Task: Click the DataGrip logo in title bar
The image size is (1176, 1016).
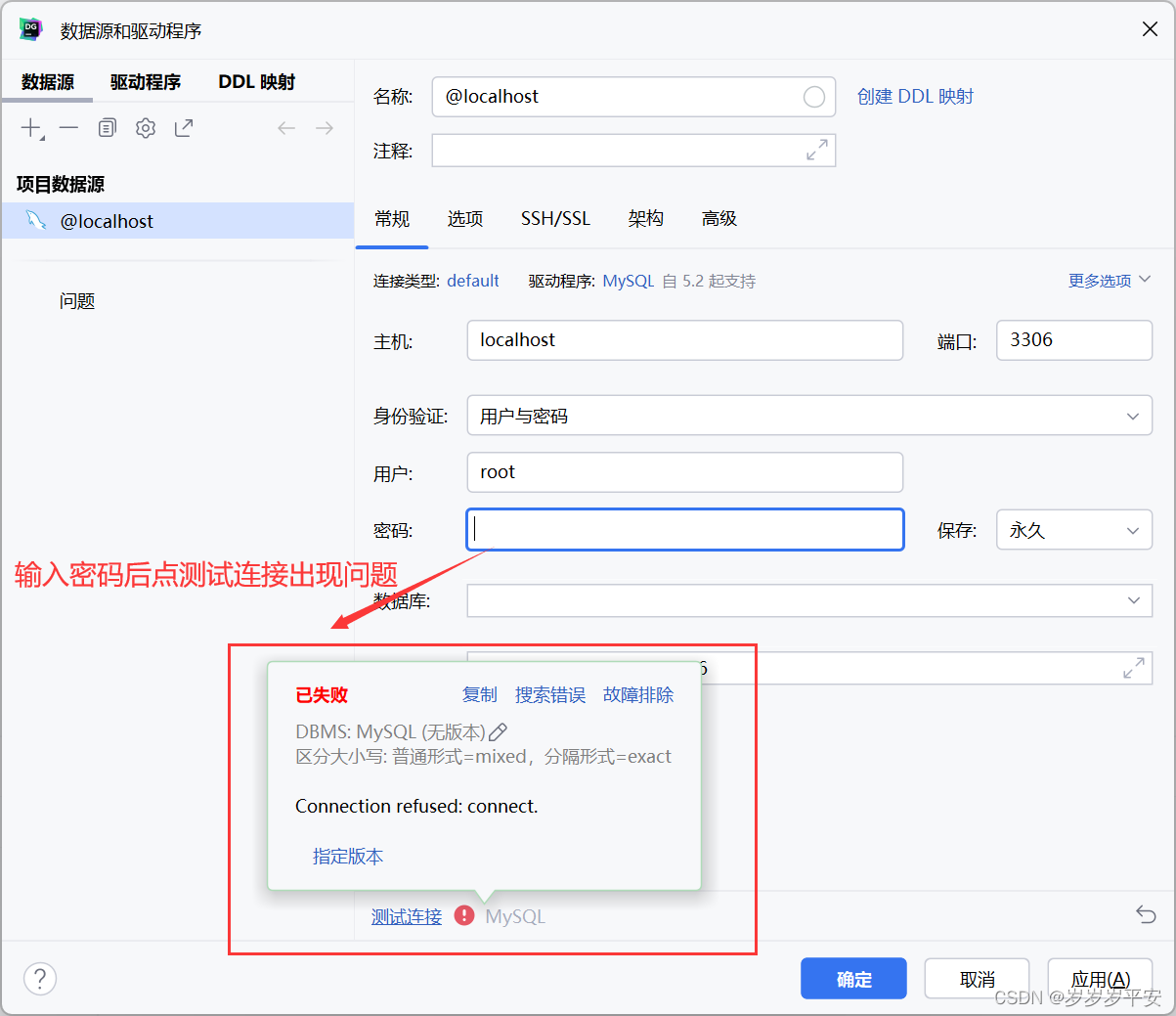Action: pyautogui.click(x=31, y=29)
